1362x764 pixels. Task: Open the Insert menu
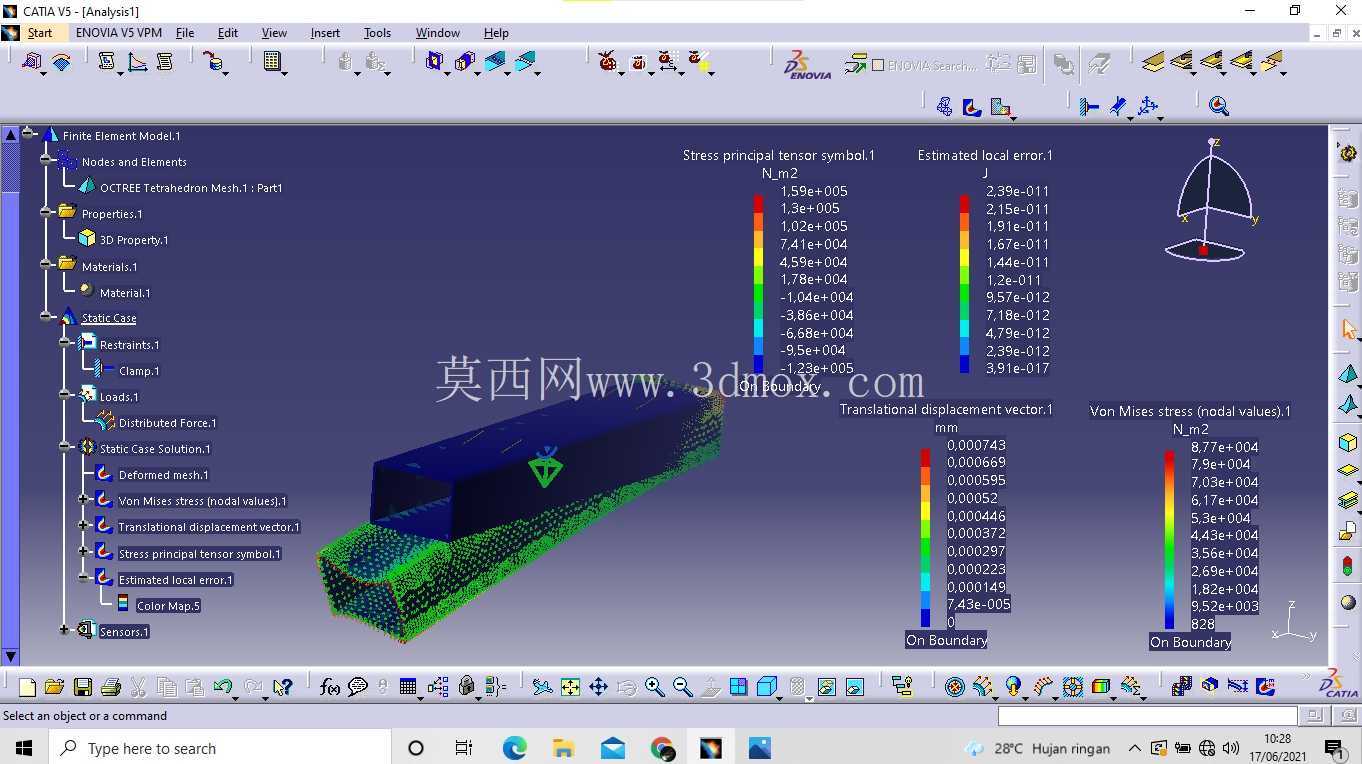[325, 33]
